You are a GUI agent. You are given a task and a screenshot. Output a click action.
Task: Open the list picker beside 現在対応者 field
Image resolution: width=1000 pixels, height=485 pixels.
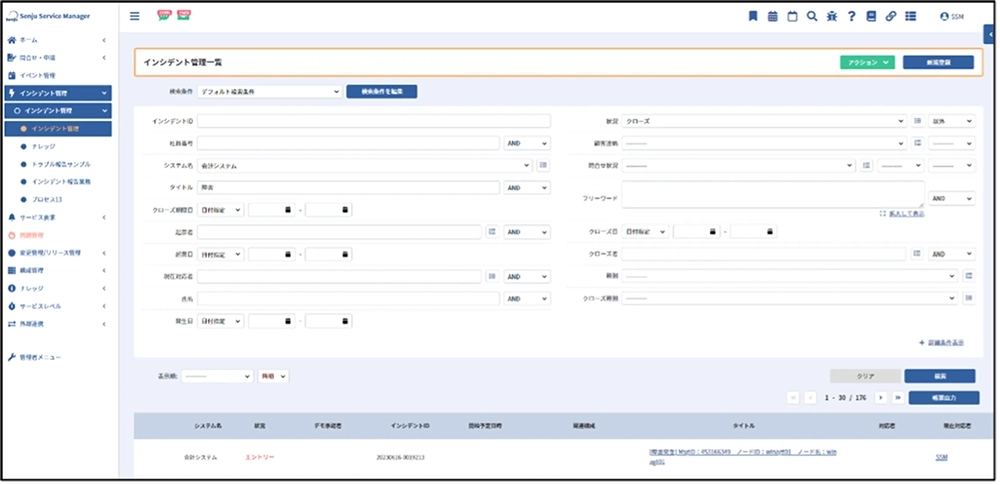click(x=492, y=276)
